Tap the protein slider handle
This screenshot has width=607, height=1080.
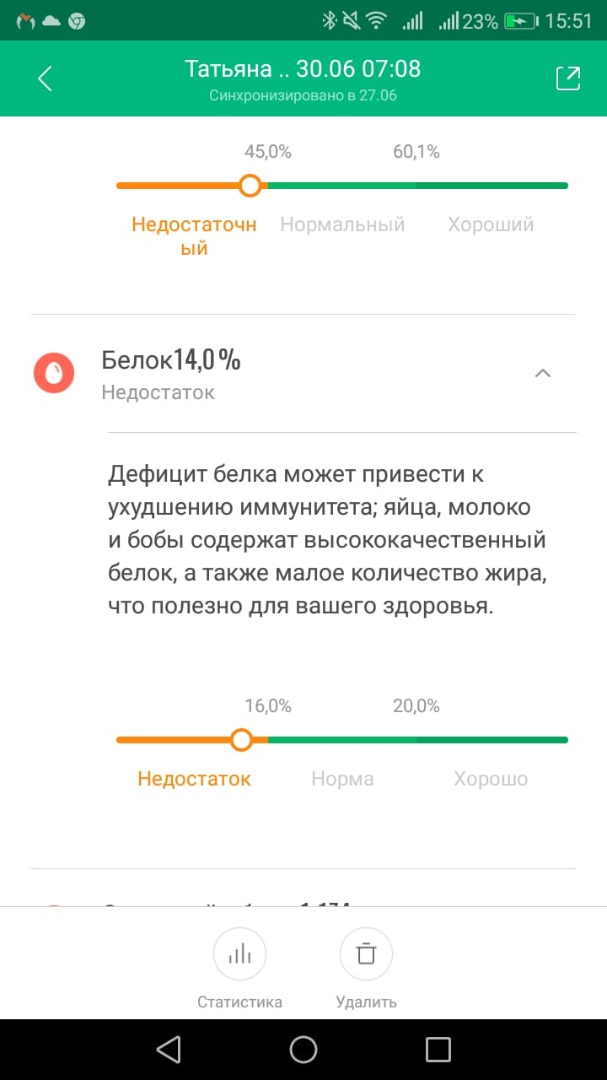240,740
